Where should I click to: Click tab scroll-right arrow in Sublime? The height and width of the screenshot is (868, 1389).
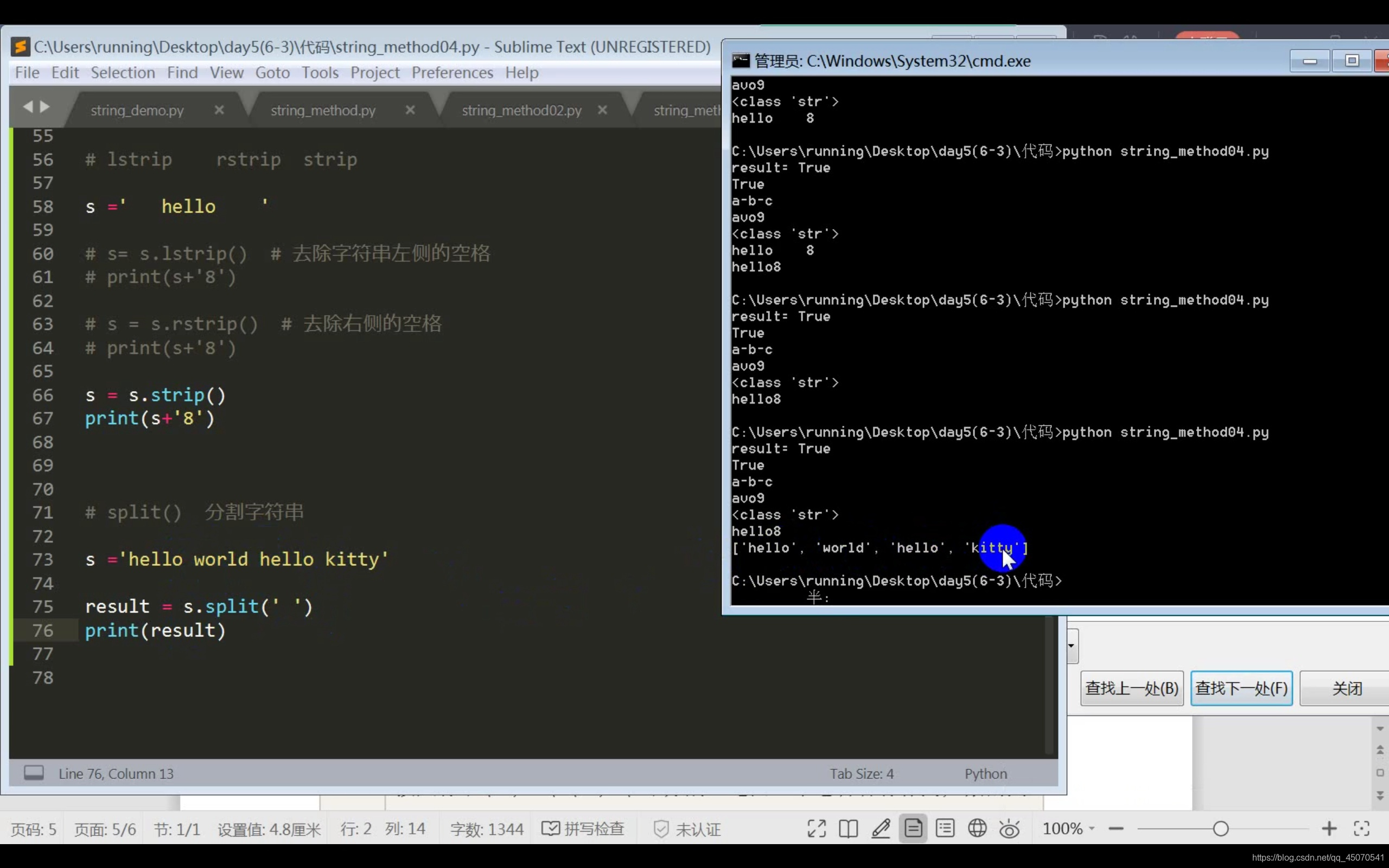point(45,107)
